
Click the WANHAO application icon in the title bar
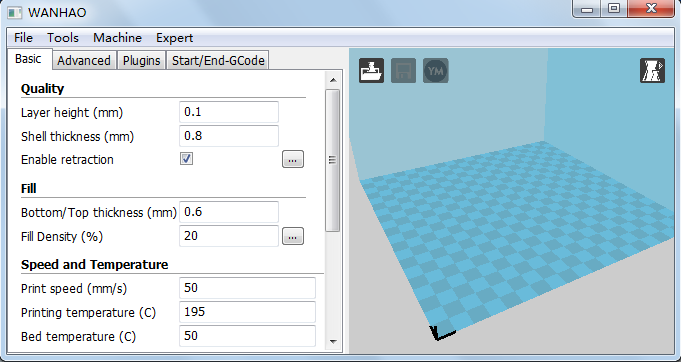click(14, 13)
